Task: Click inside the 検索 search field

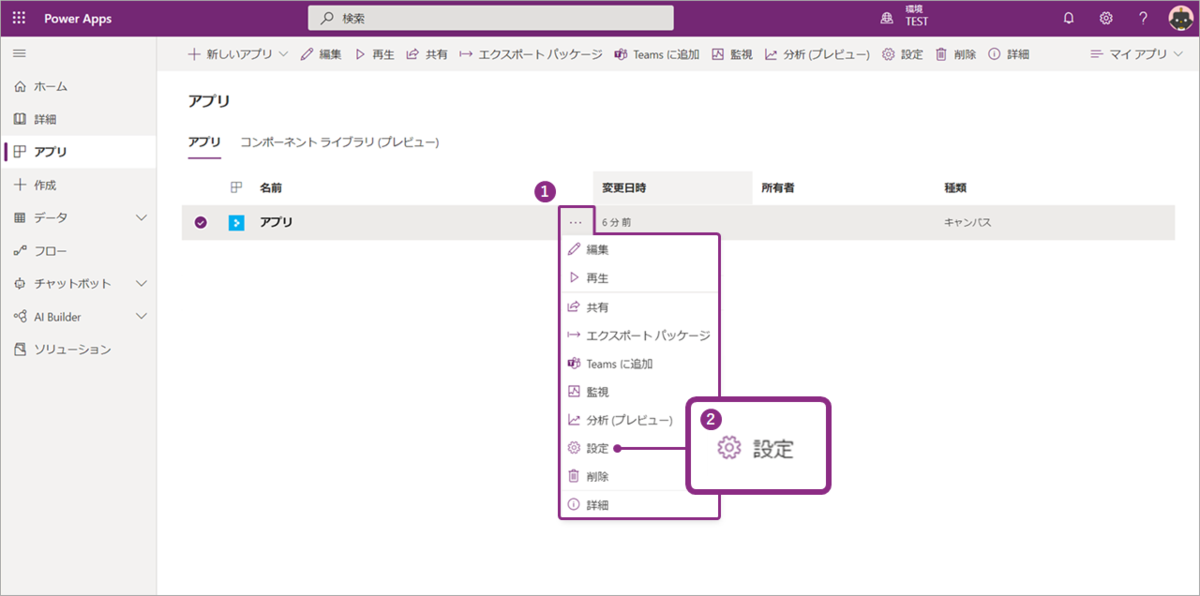Action: (x=490, y=17)
